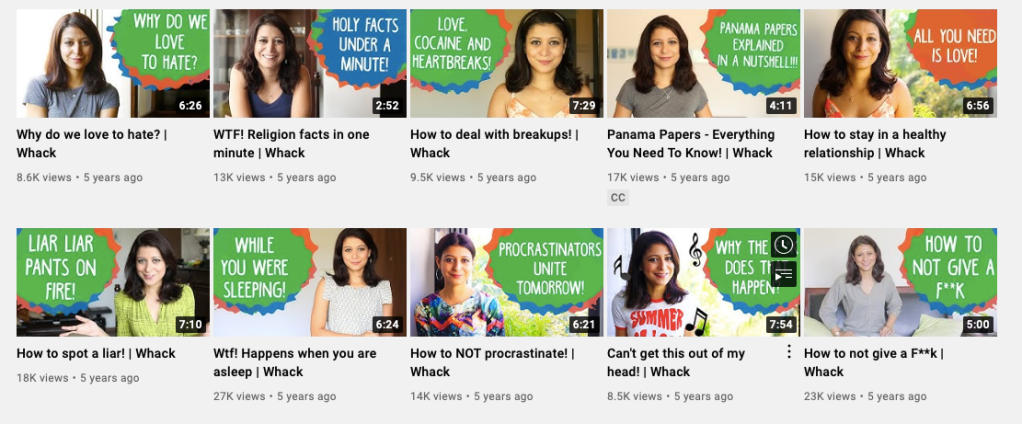Click title 'Wtf! Happens when you are asleep'
Image resolution: width=1022 pixels, height=424 pixels.
tap(295, 363)
